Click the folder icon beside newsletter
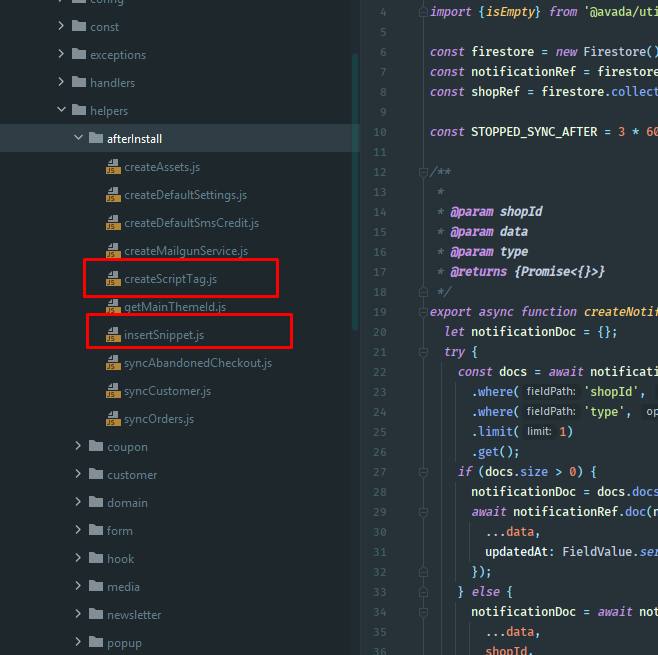Image resolution: width=658 pixels, height=655 pixels. tap(96, 615)
